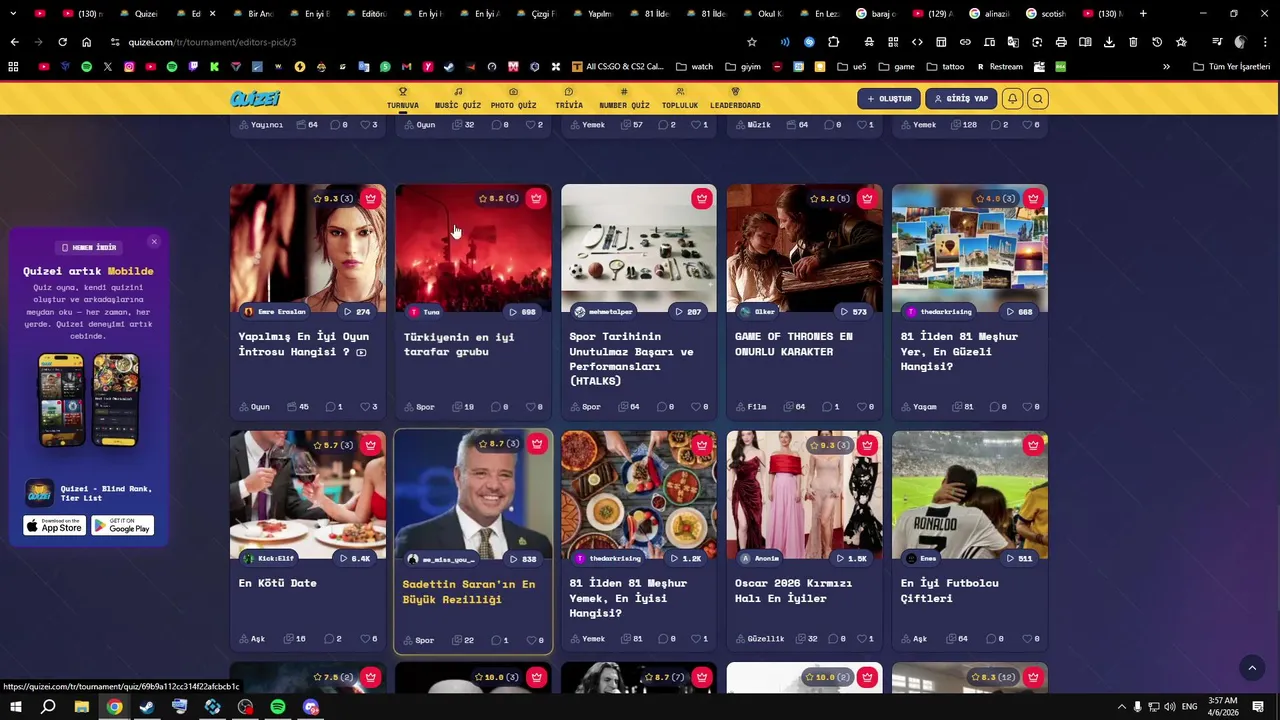
Task: Open 81 İlden 81 Meşhur Yer quiz
Action: coord(959,351)
